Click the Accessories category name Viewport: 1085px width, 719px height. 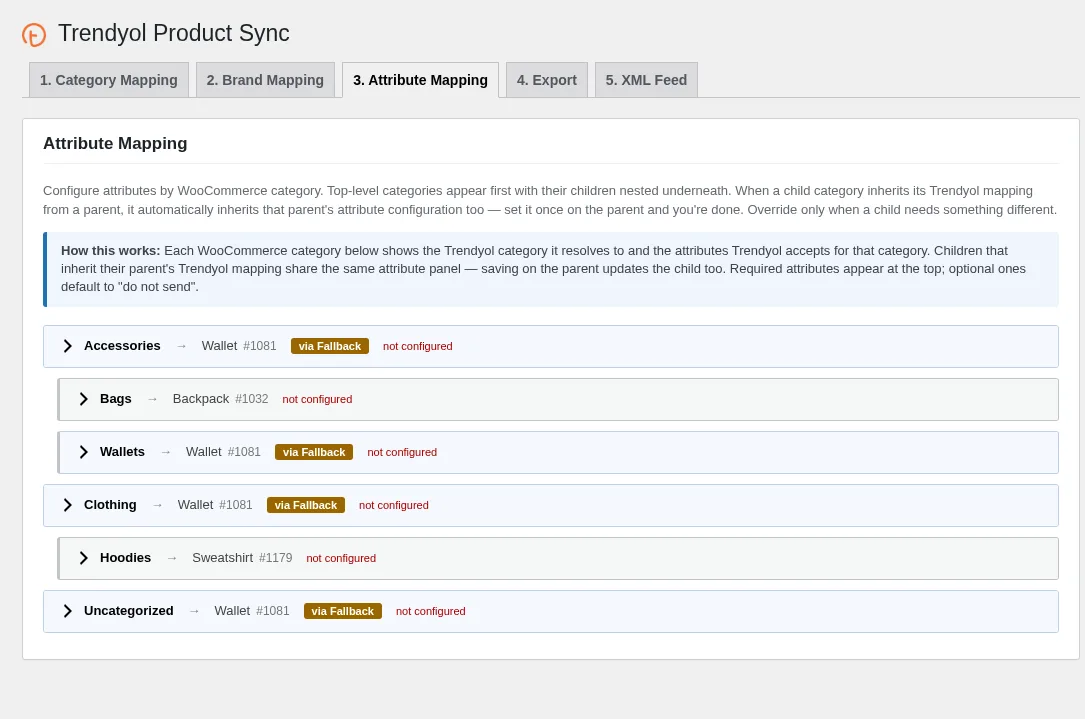[x=122, y=346]
